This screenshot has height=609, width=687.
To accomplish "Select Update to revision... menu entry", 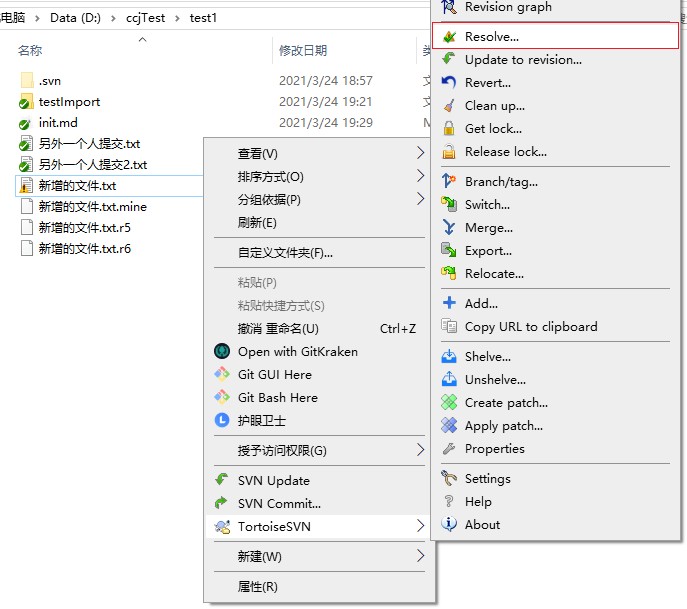I will click(522, 60).
